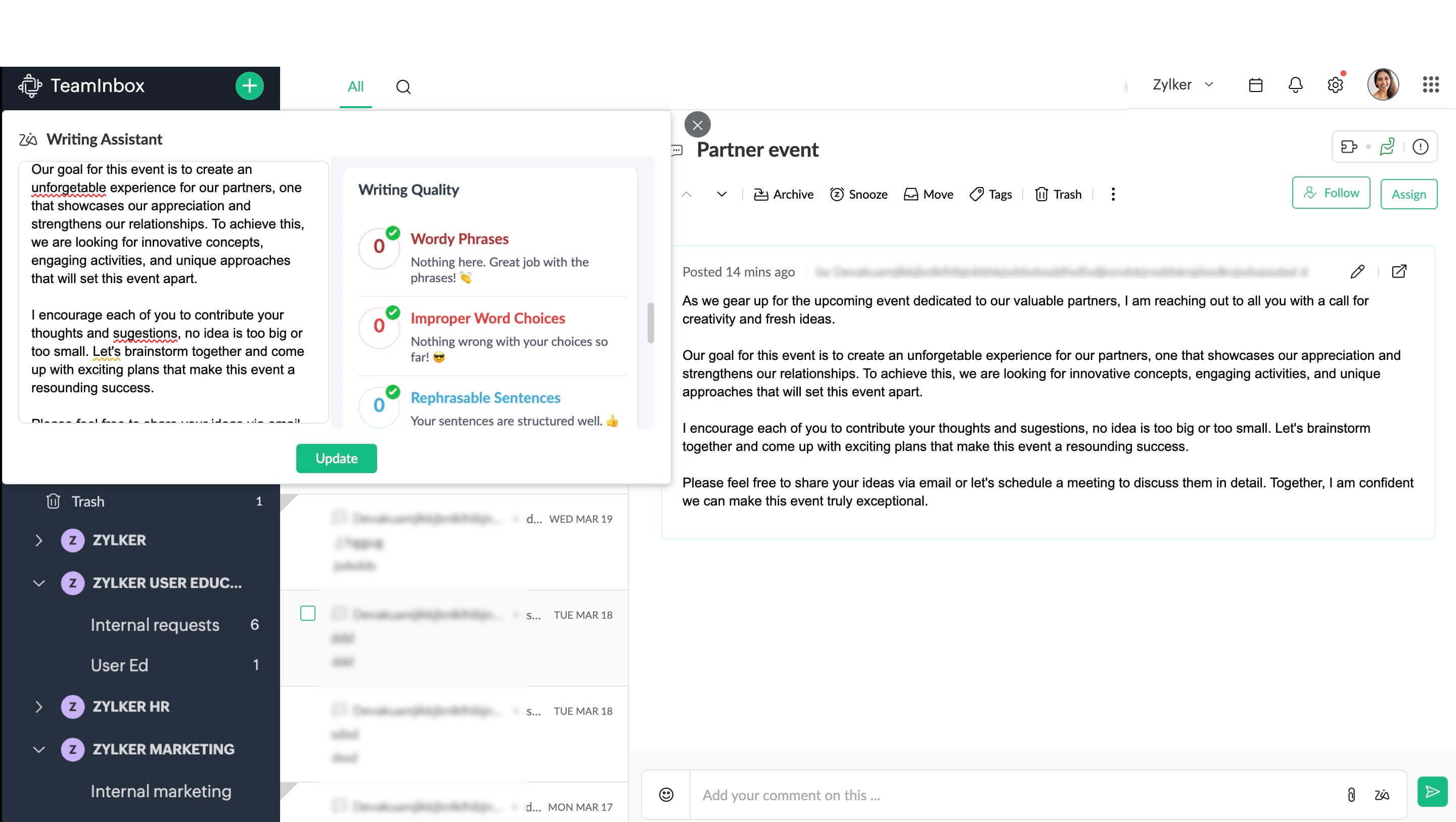This screenshot has height=822, width=1456.
Task: Collapse the ZYLKER MARKETING team
Action: [38, 750]
